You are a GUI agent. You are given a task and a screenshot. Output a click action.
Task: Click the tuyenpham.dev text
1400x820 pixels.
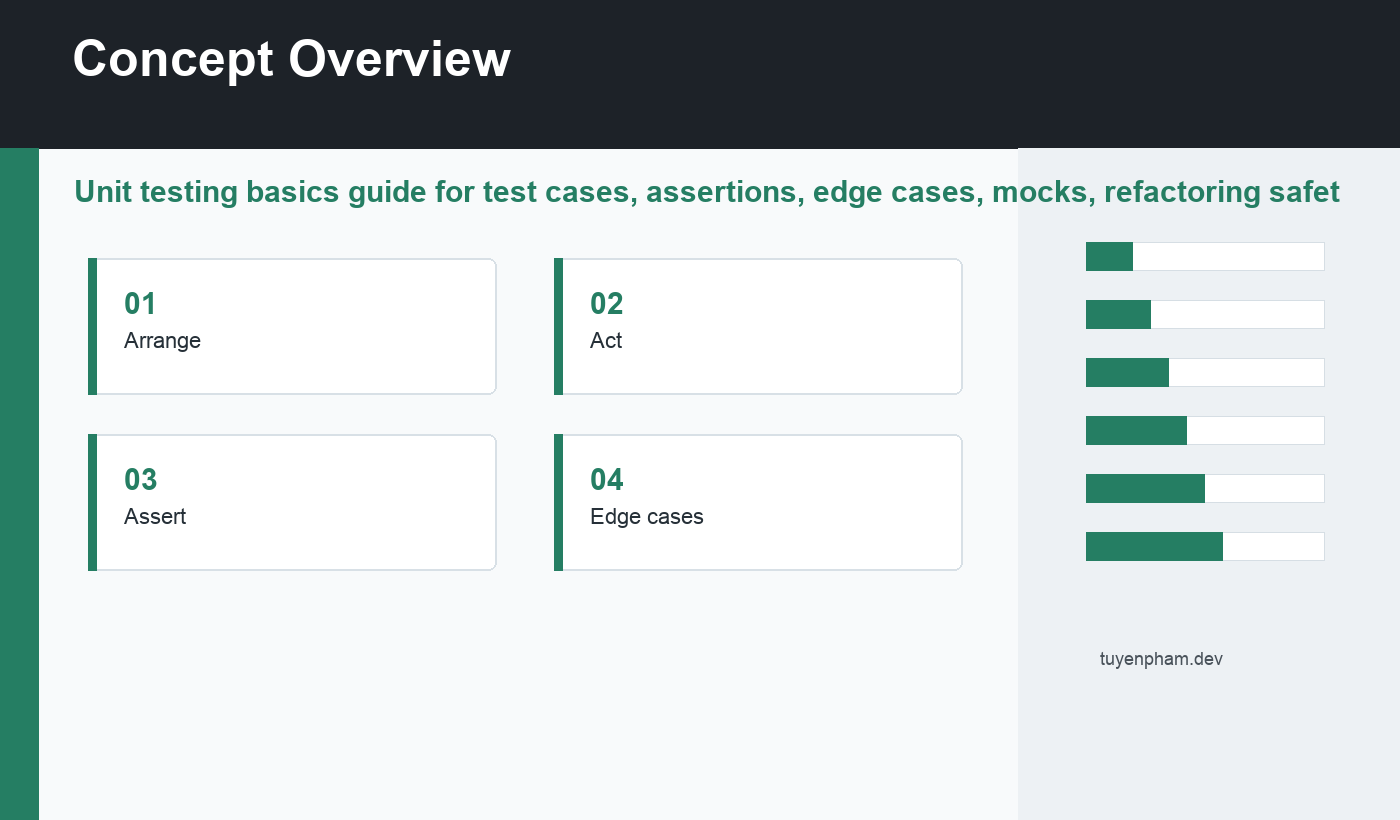pos(1161,659)
